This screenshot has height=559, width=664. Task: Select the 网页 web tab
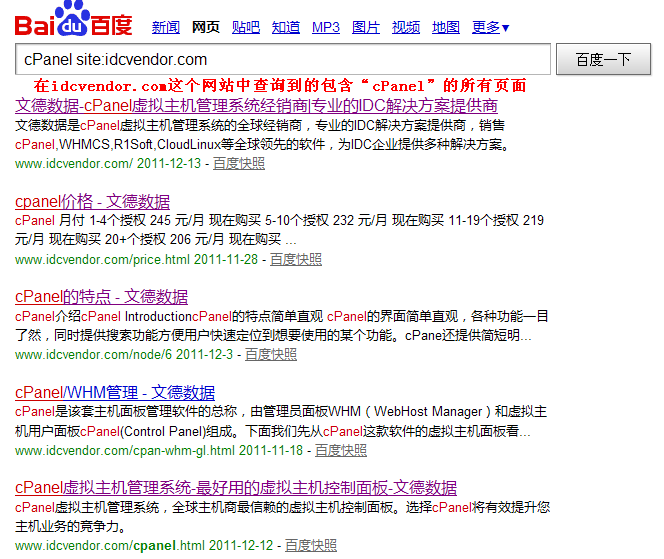[x=206, y=28]
